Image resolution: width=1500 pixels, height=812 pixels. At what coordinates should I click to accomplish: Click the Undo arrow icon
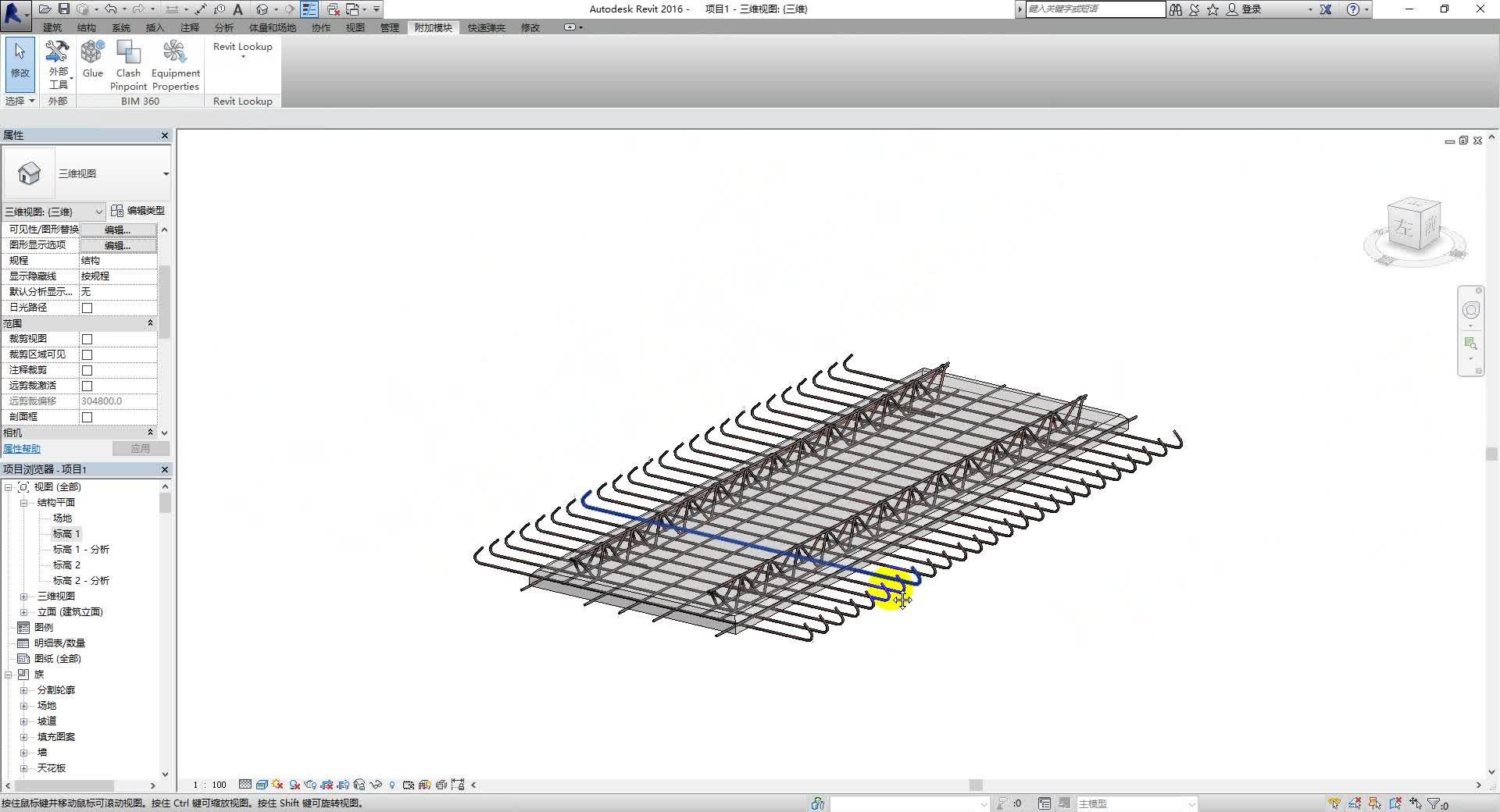[110, 9]
